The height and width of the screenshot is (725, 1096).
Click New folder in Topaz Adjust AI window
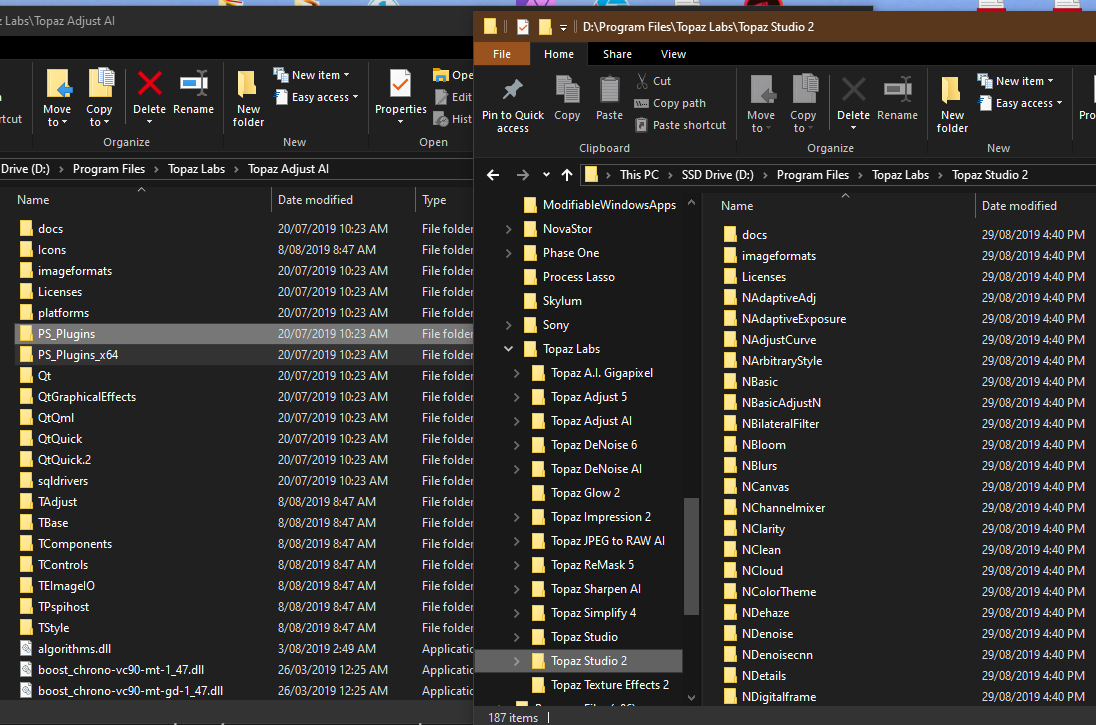point(248,98)
